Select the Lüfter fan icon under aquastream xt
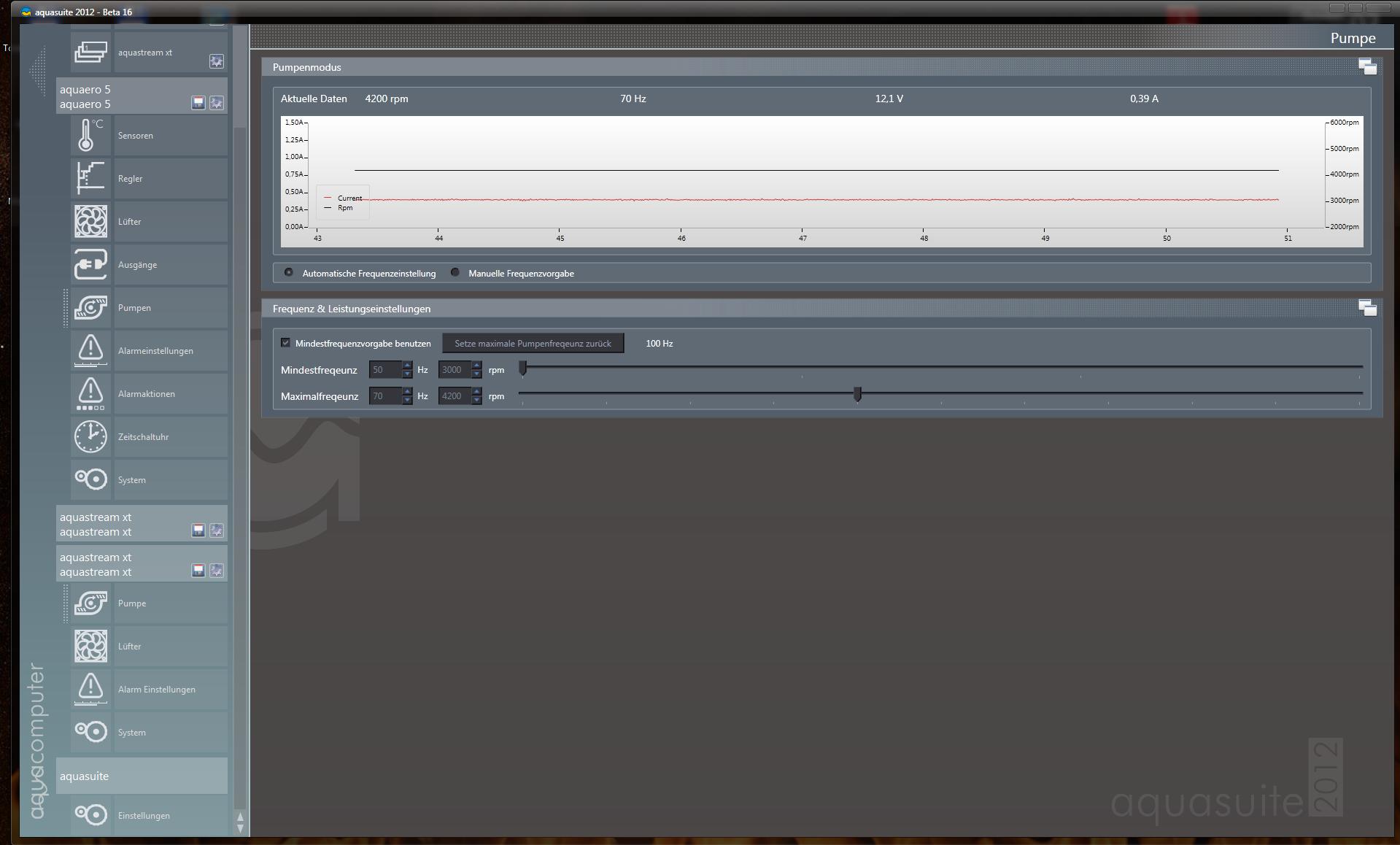1400x845 pixels. pyautogui.click(x=90, y=647)
